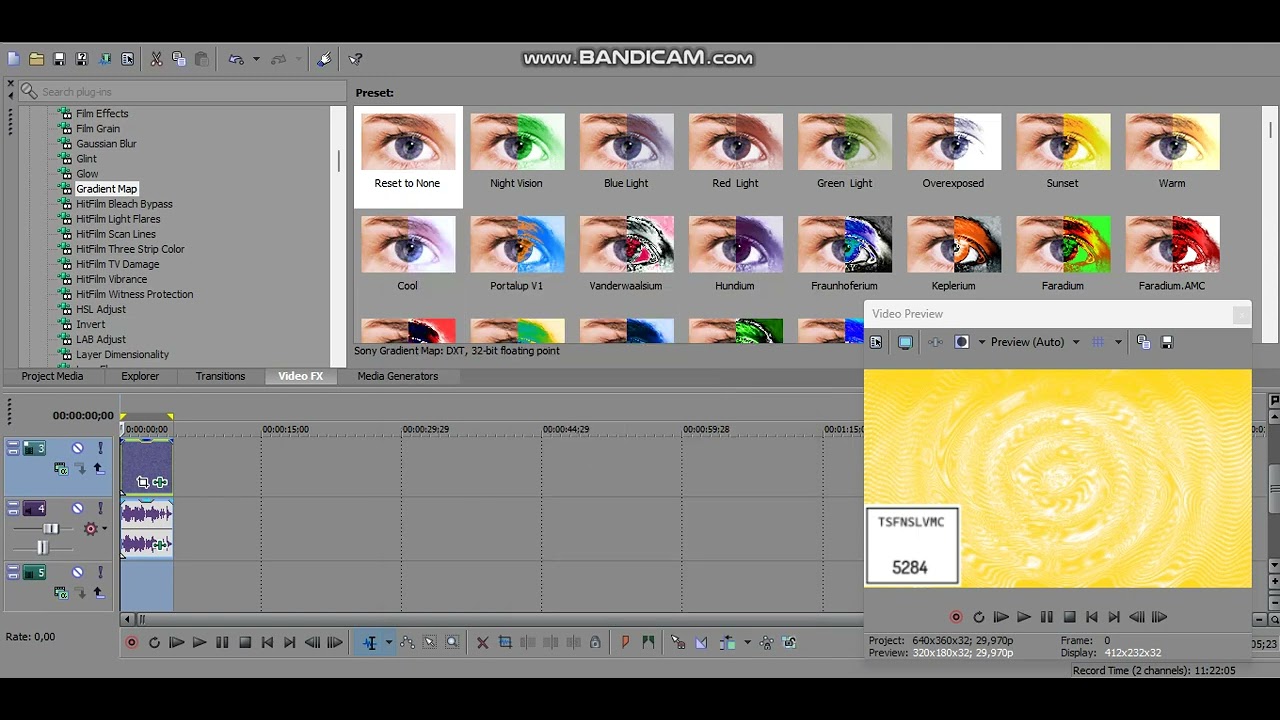This screenshot has height=720, width=1280.
Task: Delete the selection with the red X icon
Action: click(482, 643)
